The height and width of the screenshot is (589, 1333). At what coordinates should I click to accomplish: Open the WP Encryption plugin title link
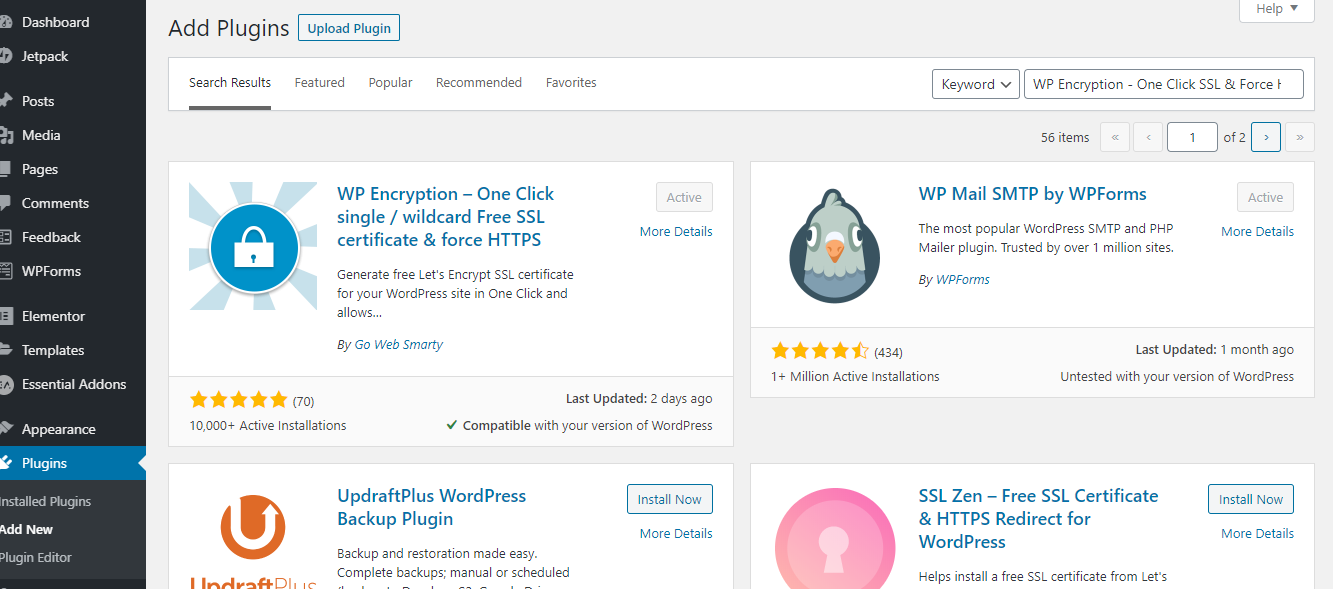(x=445, y=217)
